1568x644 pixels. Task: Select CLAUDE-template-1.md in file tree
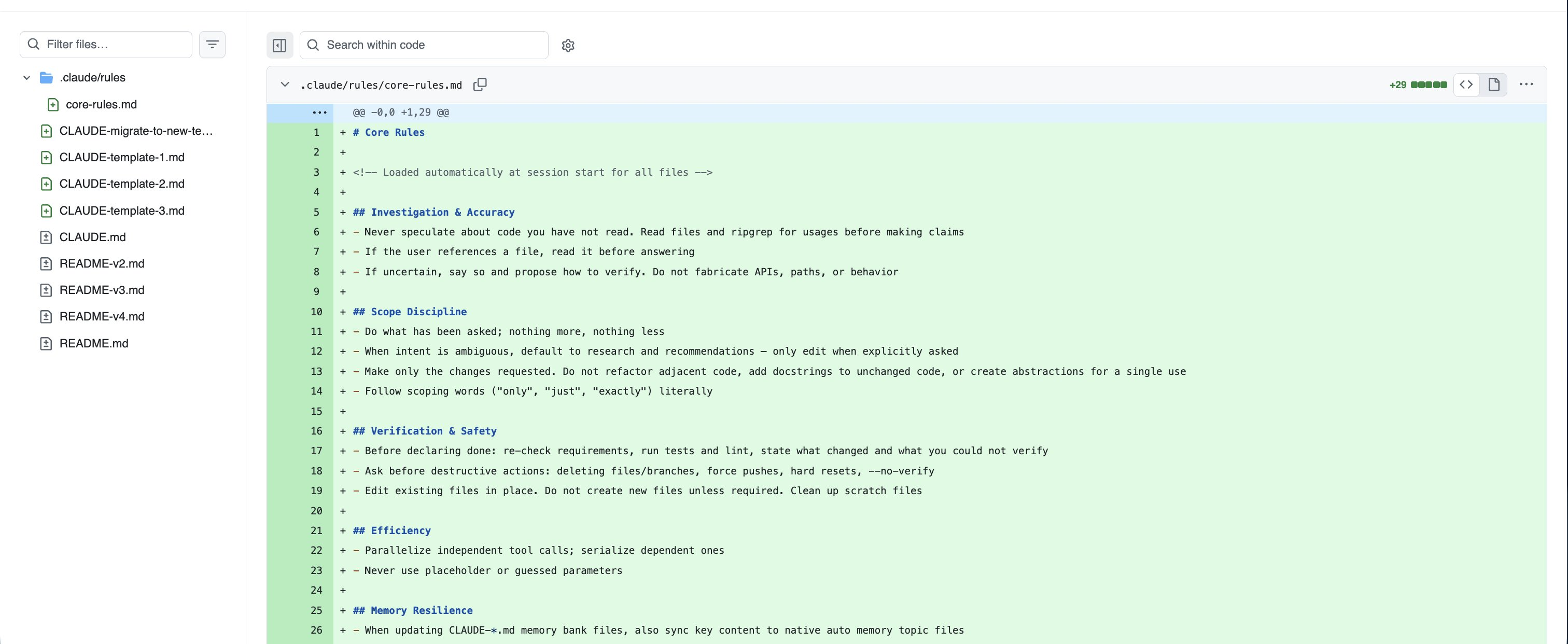click(x=122, y=158)
